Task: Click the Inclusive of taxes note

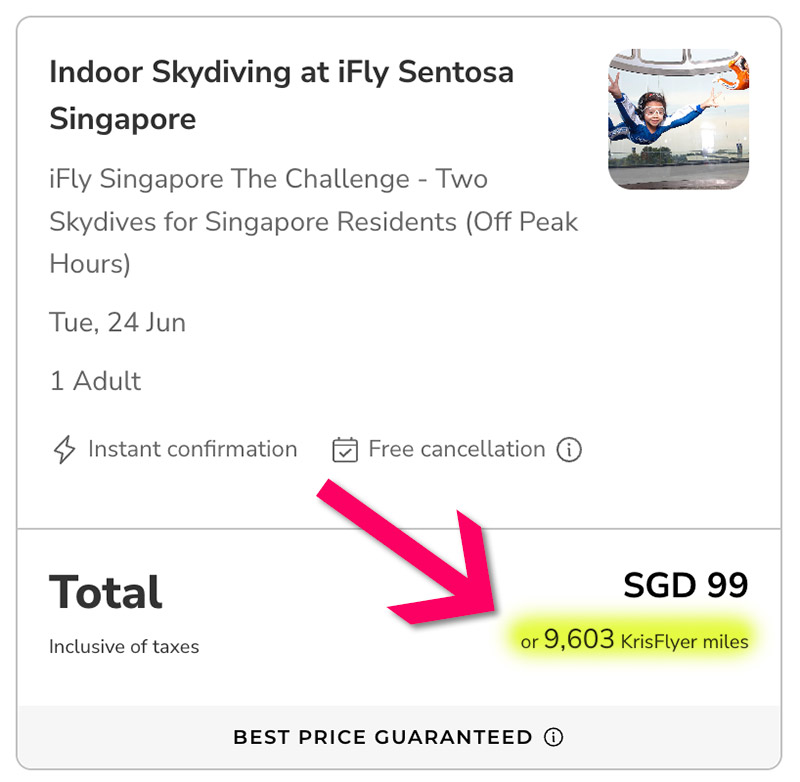Action: pos(124,647)
